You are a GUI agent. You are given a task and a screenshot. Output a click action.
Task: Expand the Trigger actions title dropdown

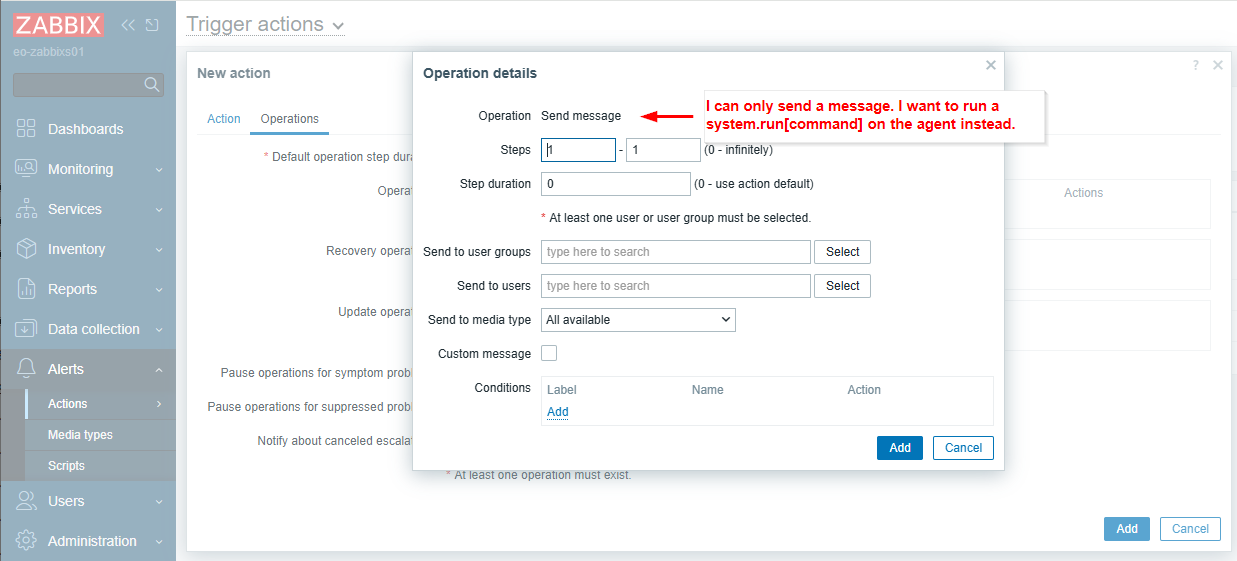coord(337,26)
